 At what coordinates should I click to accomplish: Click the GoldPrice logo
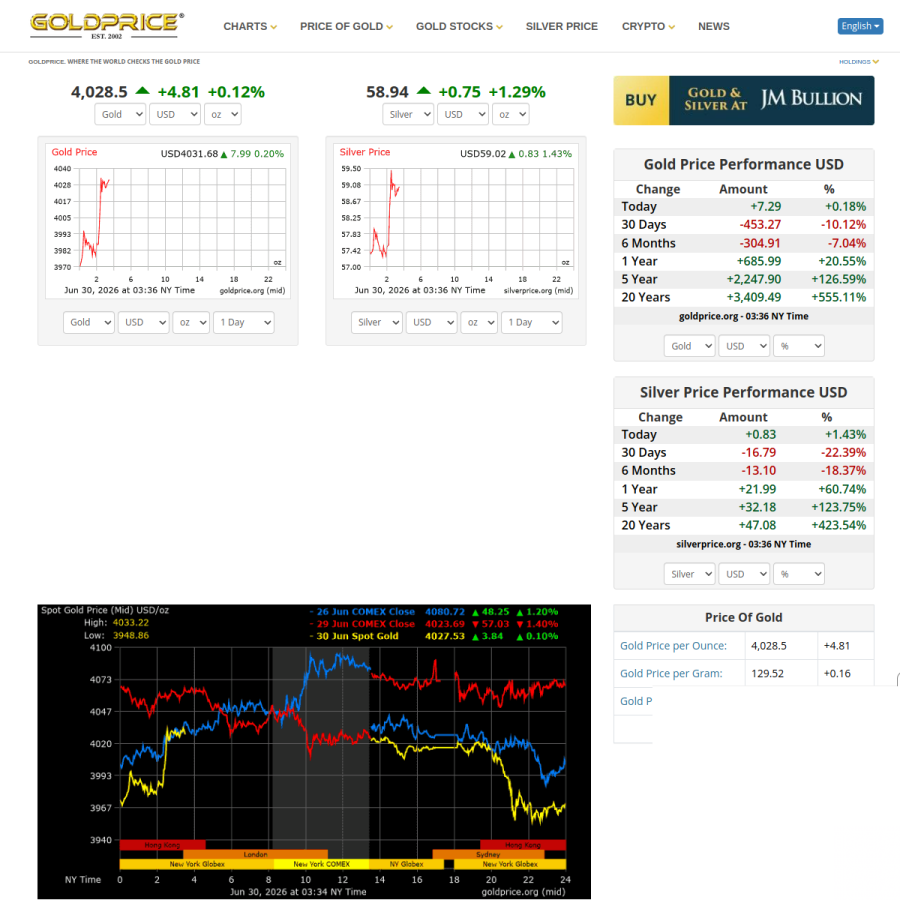tap(107, 26)
